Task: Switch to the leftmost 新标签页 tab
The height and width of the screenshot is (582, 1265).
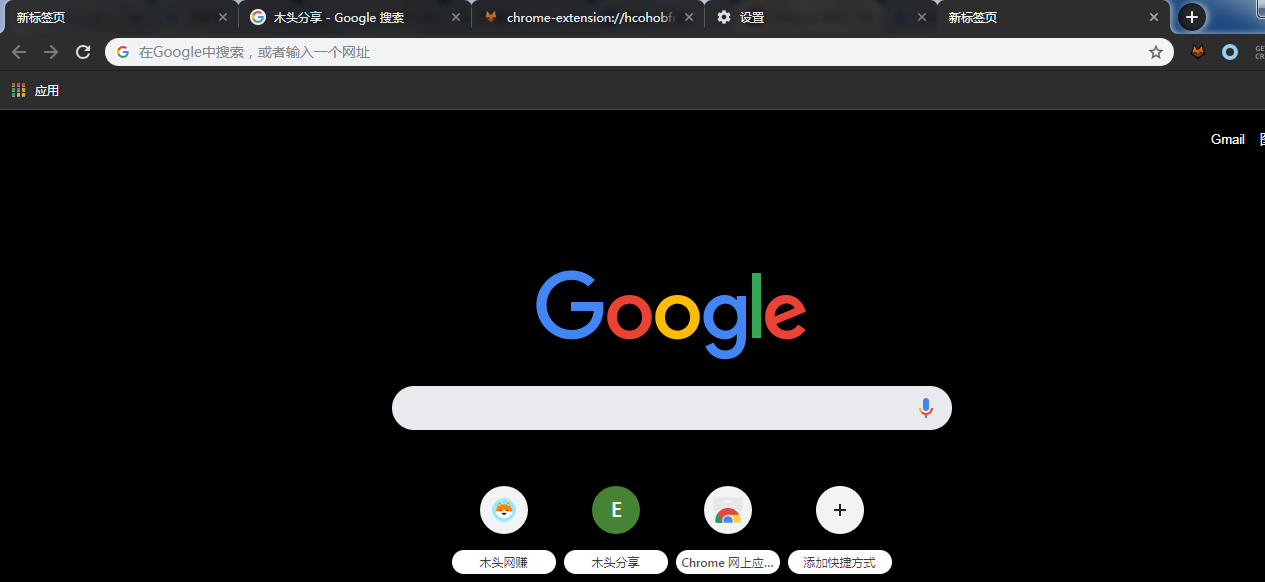Action: coord(120,17)
